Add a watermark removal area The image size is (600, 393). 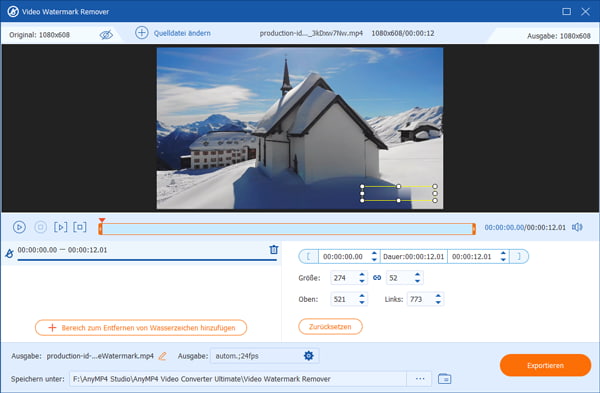(x=141, y=328)
